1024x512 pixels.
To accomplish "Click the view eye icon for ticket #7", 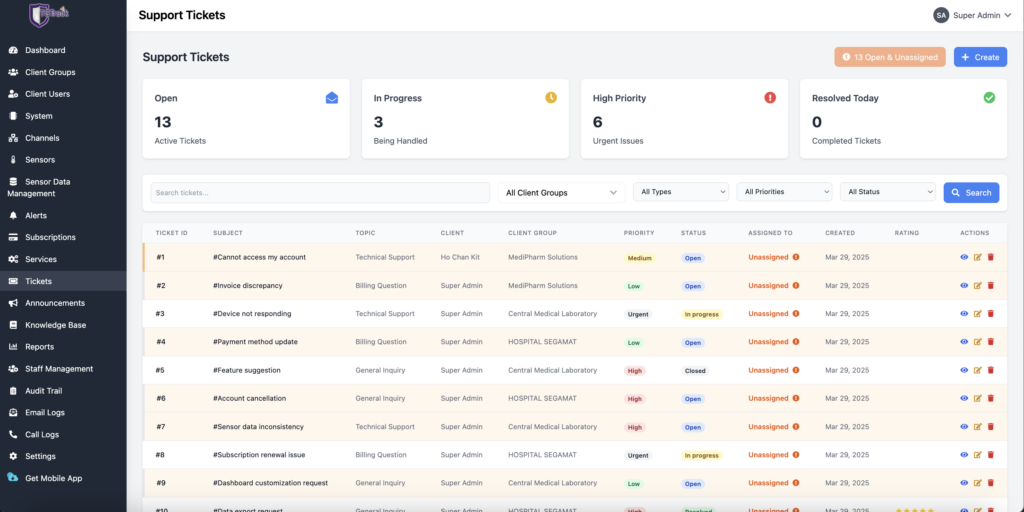I will tap(964, 427).
